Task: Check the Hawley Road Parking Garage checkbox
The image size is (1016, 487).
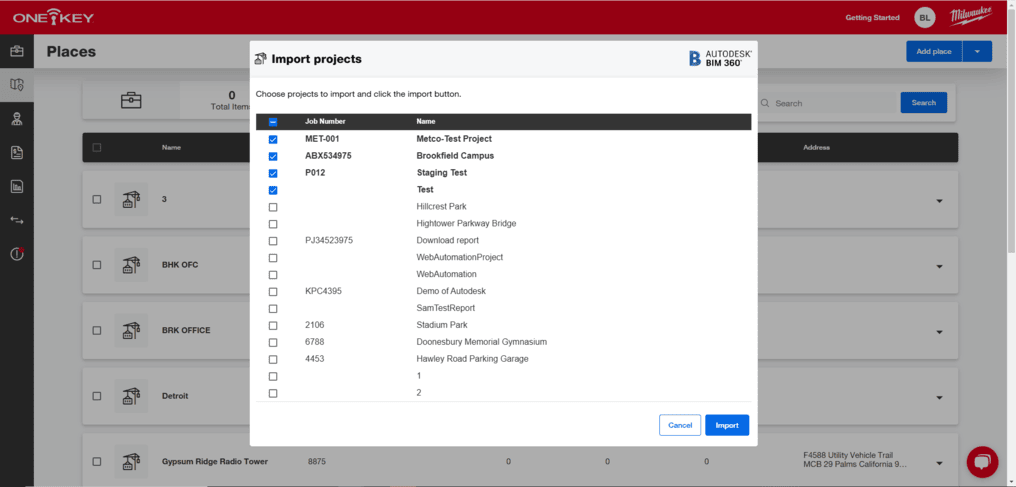Action: 273,359
